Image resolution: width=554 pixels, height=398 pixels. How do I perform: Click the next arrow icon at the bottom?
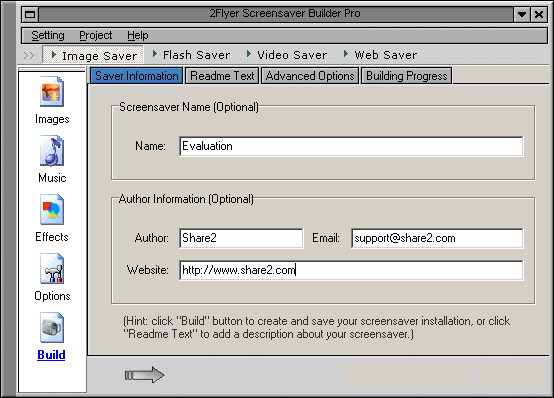pos(145,375)
